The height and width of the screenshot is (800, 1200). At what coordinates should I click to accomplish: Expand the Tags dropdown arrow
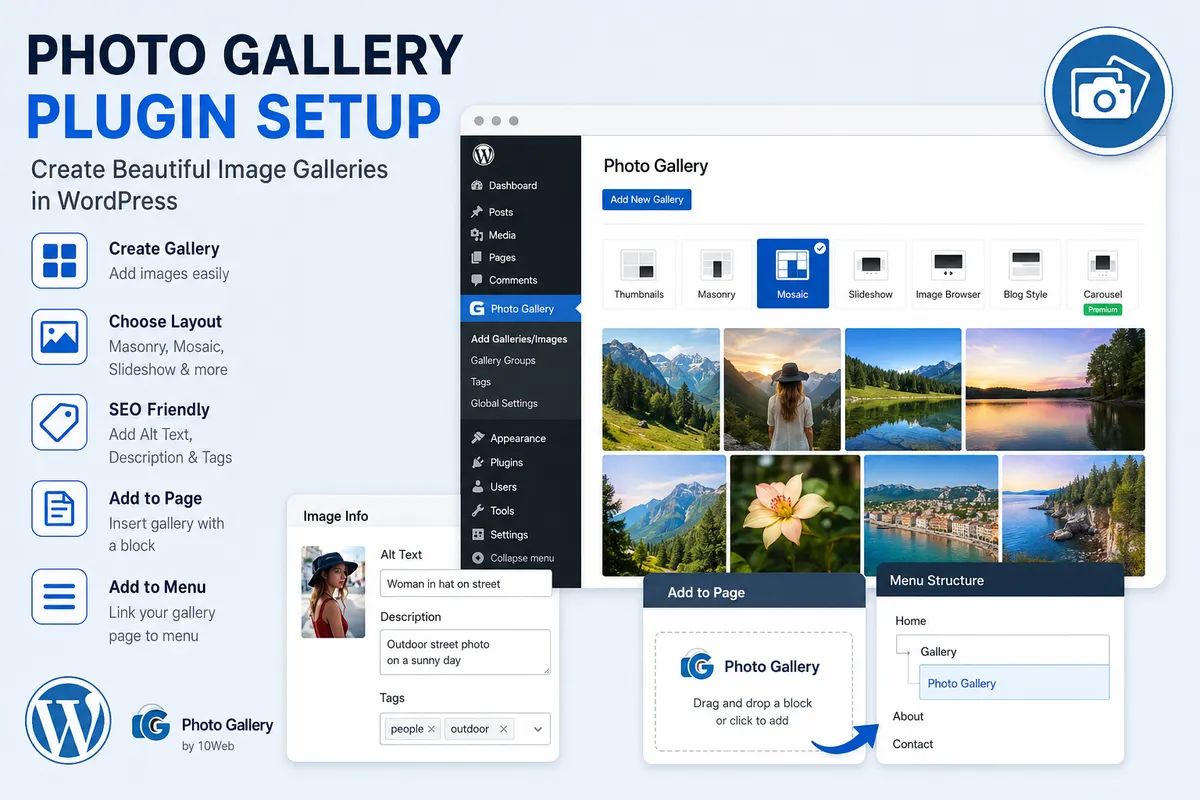pos(538,729)
